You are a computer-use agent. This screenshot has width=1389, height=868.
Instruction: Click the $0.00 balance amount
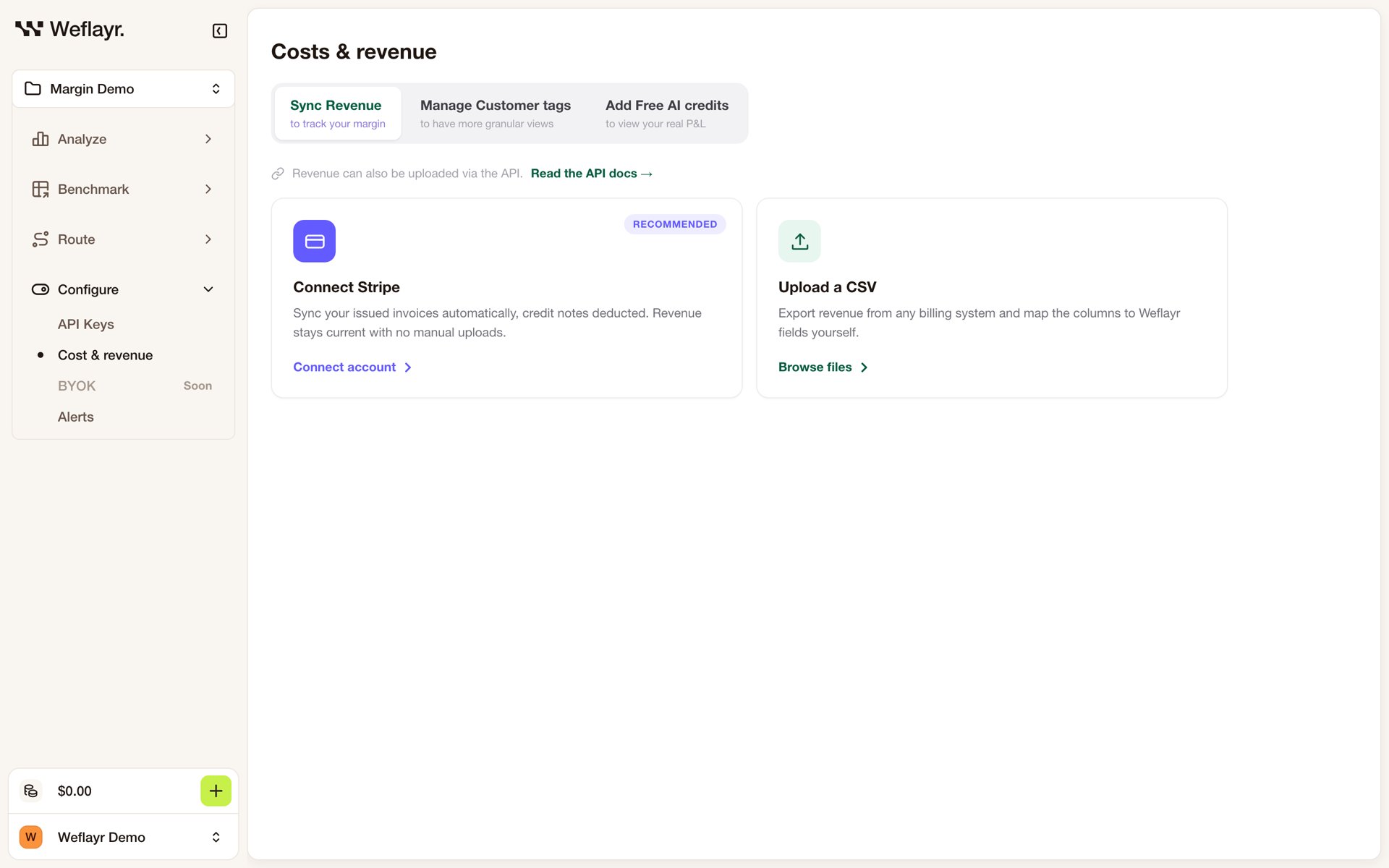(x=75, y=791)
